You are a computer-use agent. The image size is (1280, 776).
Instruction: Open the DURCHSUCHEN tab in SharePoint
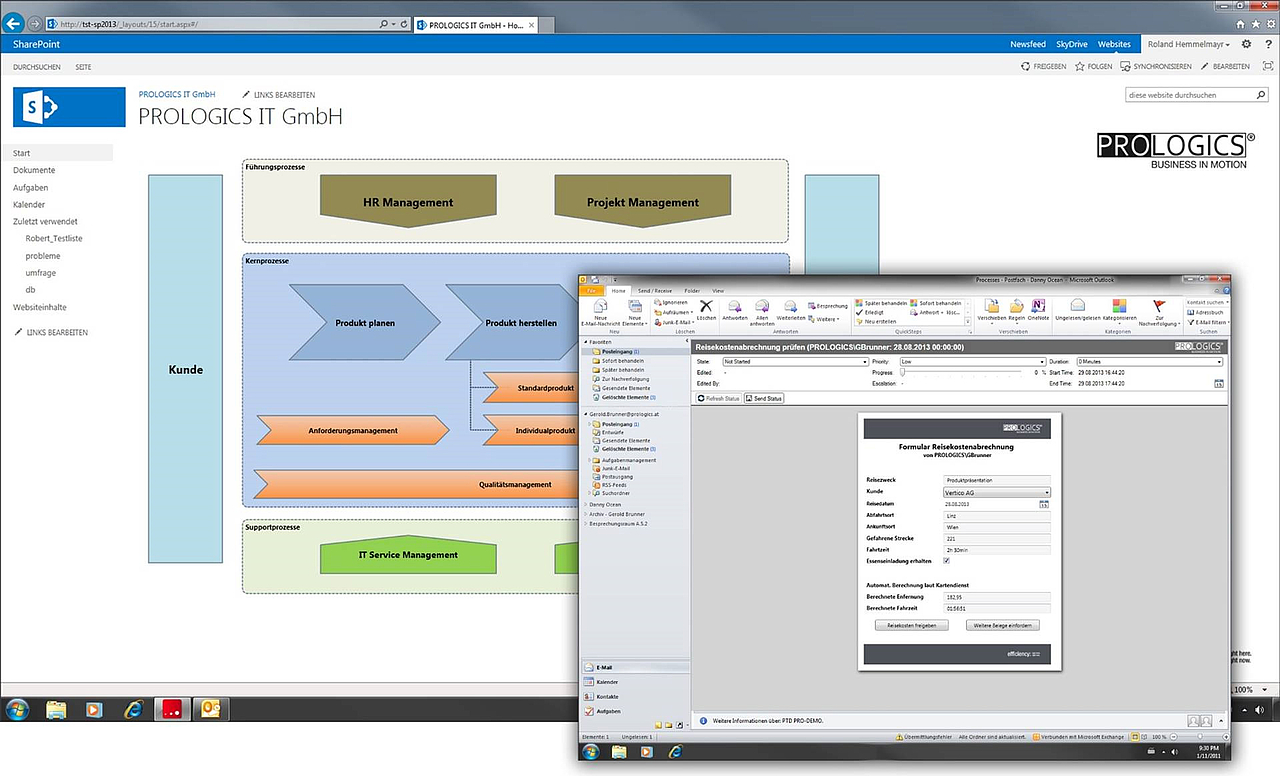[37, 67]
